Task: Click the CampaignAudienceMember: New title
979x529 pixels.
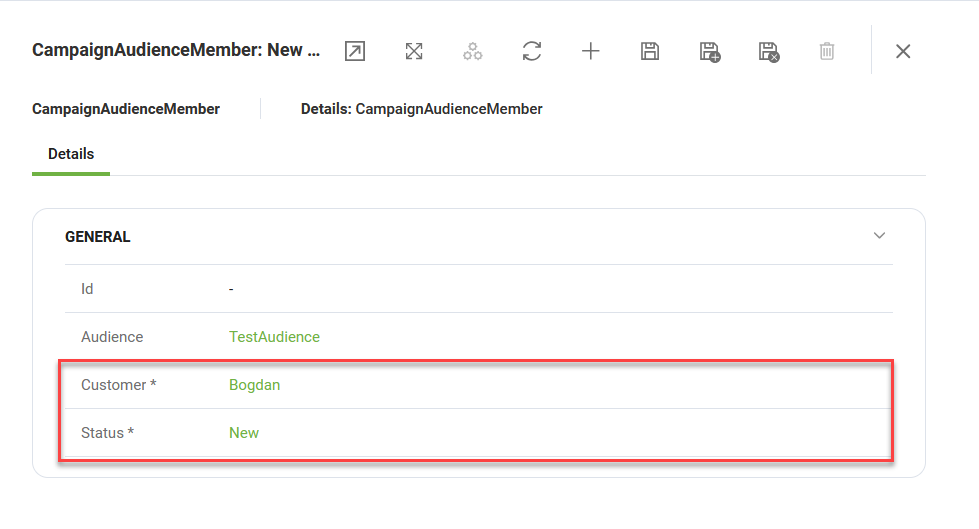Action: click(x=176, y=50)
